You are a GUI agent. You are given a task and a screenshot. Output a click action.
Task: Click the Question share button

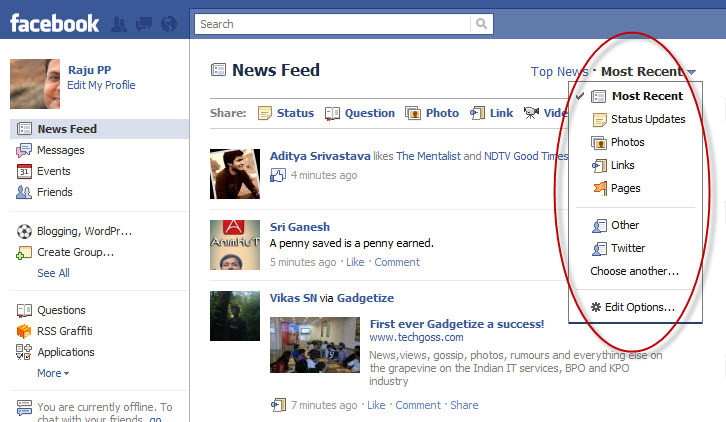point(369,113)
